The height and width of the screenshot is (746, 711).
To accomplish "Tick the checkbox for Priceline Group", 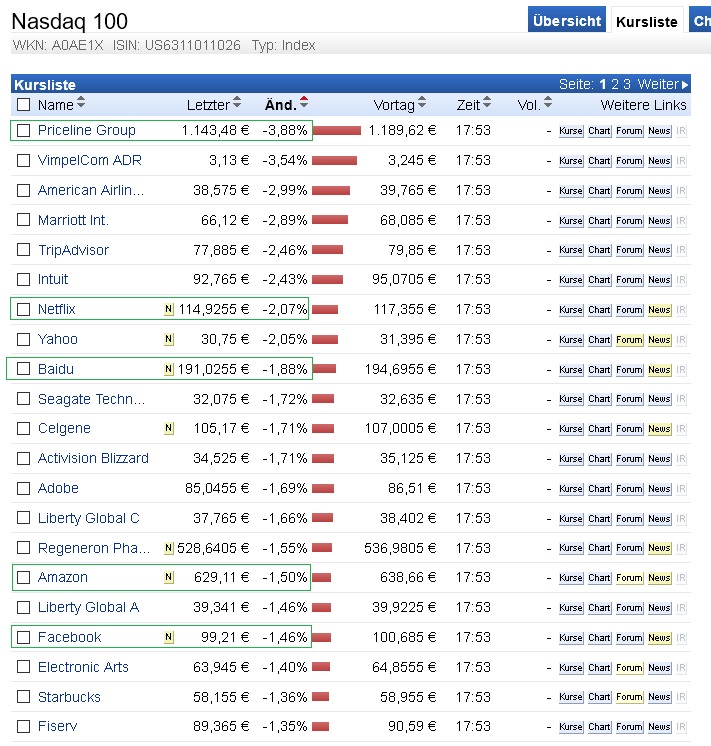I will (x=24, y=131).
